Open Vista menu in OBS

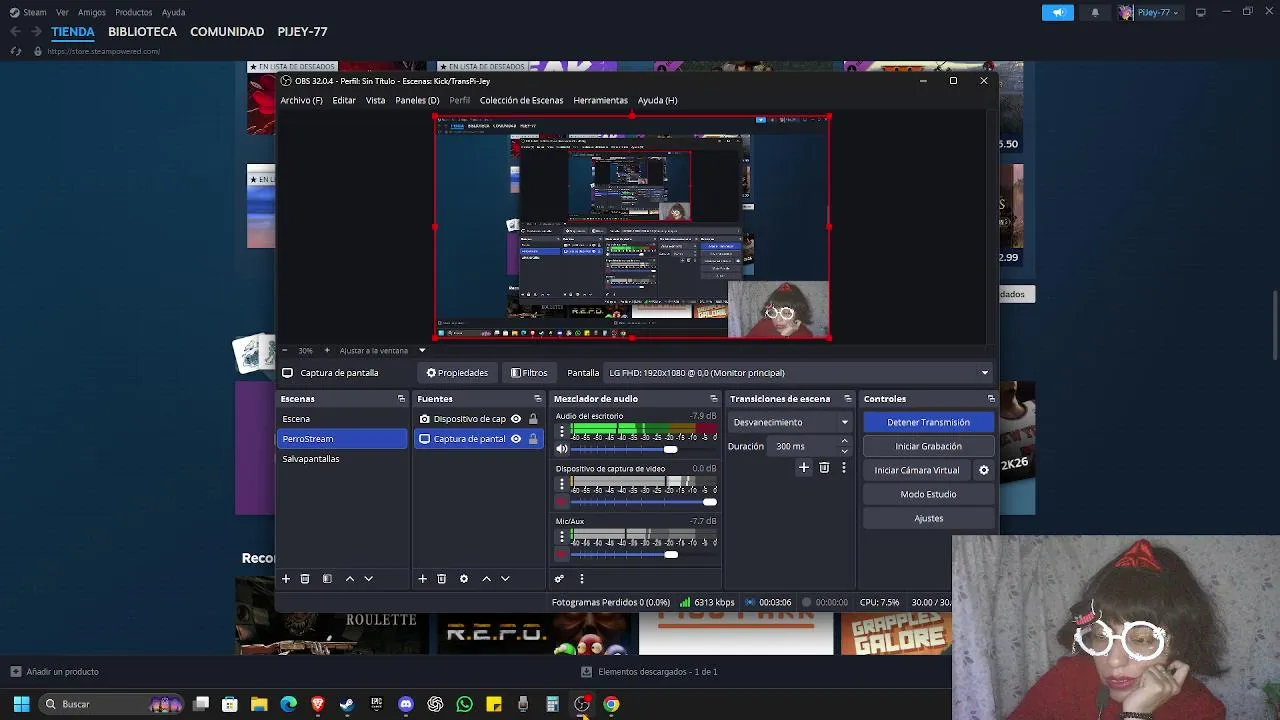pos(375,100)
